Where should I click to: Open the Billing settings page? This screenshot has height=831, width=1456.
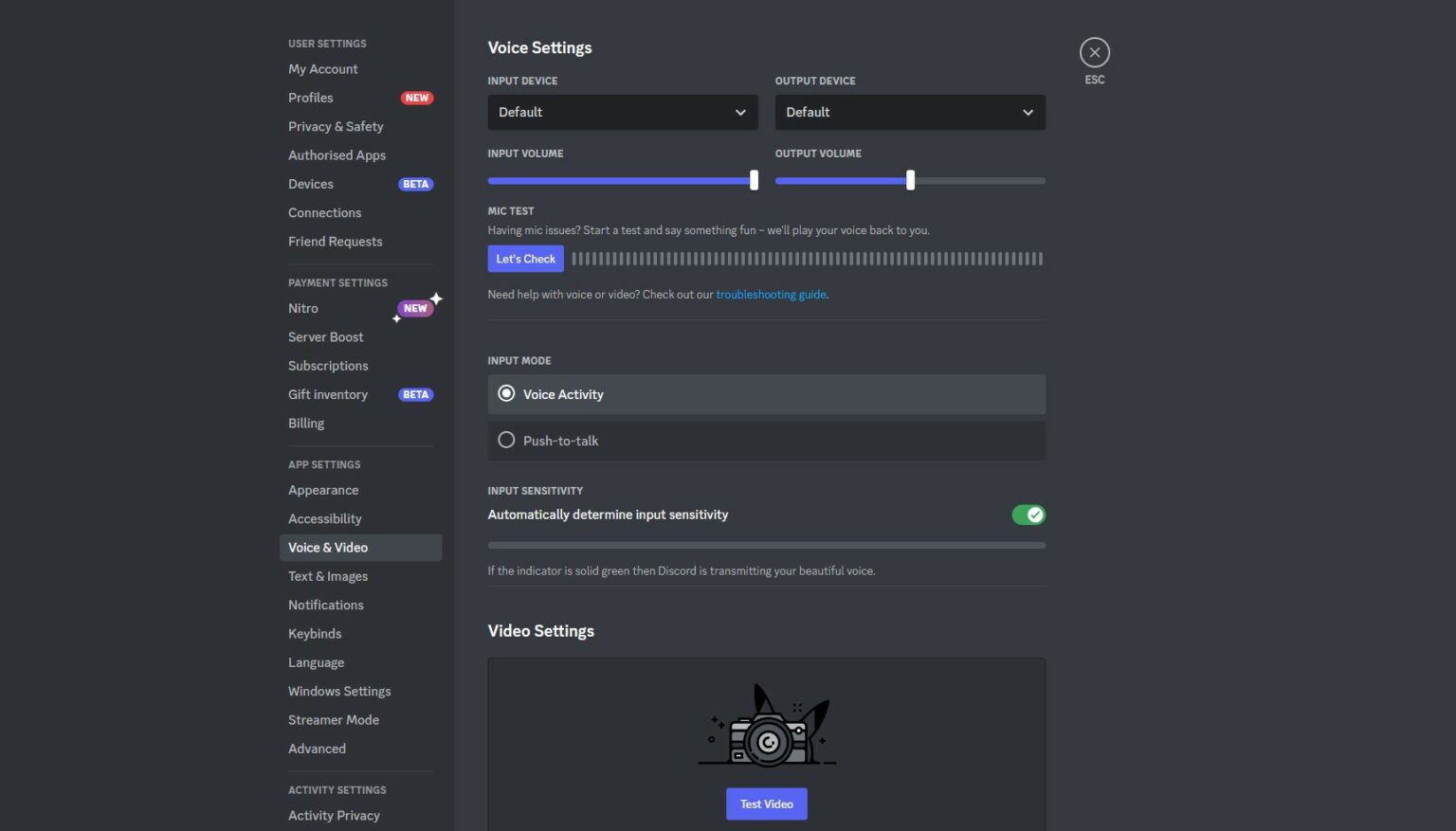[306, 423]
